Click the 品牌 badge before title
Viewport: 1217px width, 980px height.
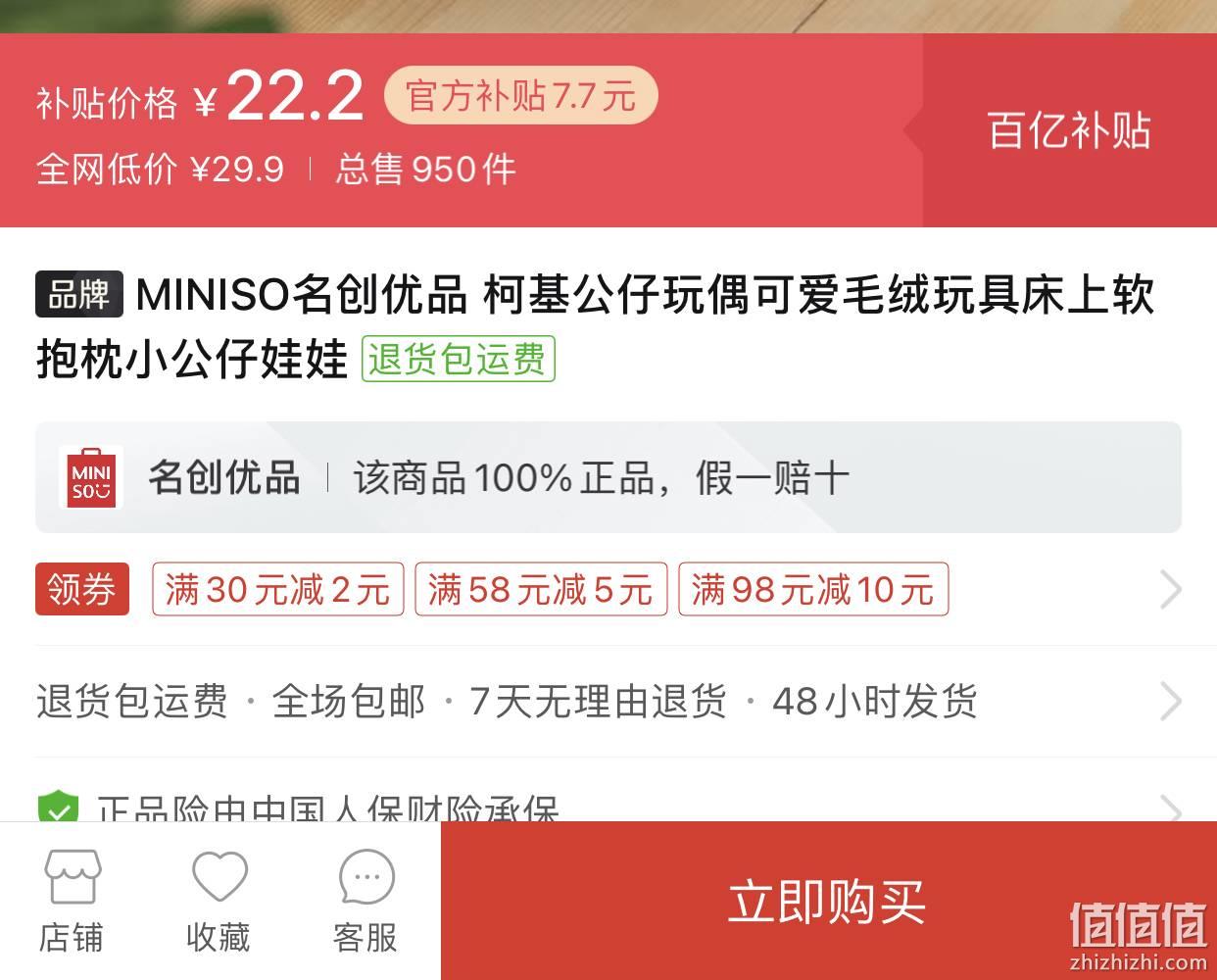point(79,294)
